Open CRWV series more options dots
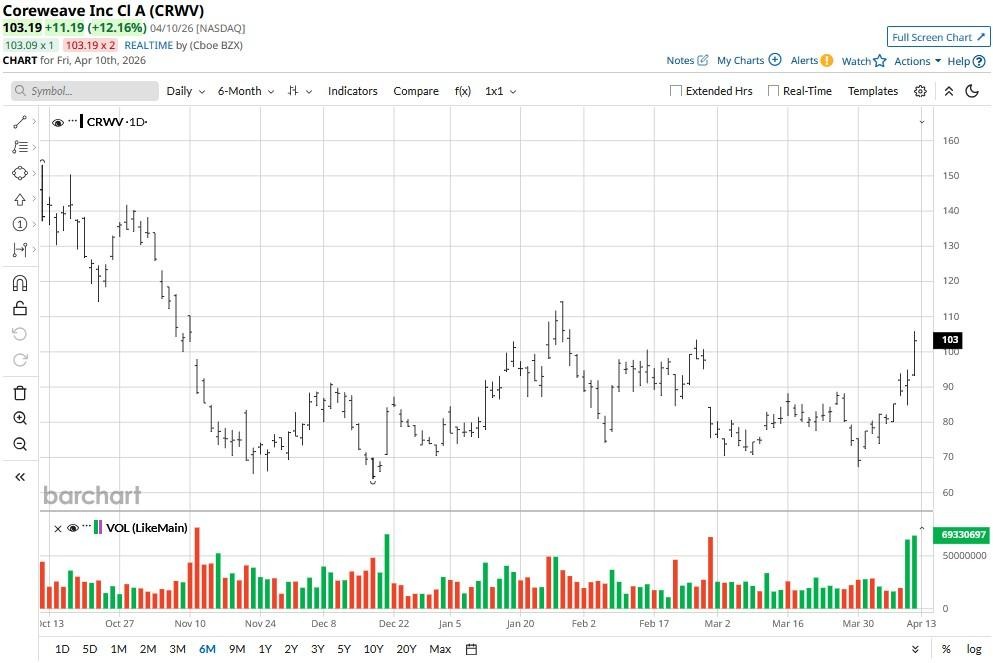 (x=73, y=121)
